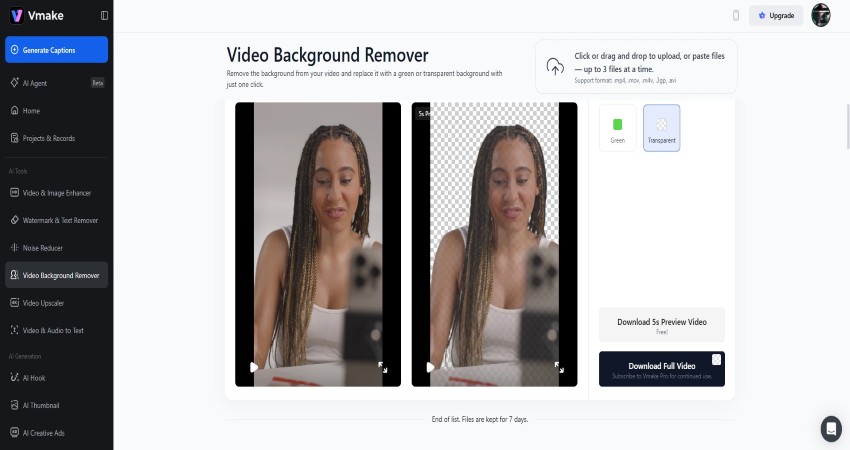Viewport: 850px width, 450px height.
Task: Click Download 5s Preview Video
Action: coord(661,325)
